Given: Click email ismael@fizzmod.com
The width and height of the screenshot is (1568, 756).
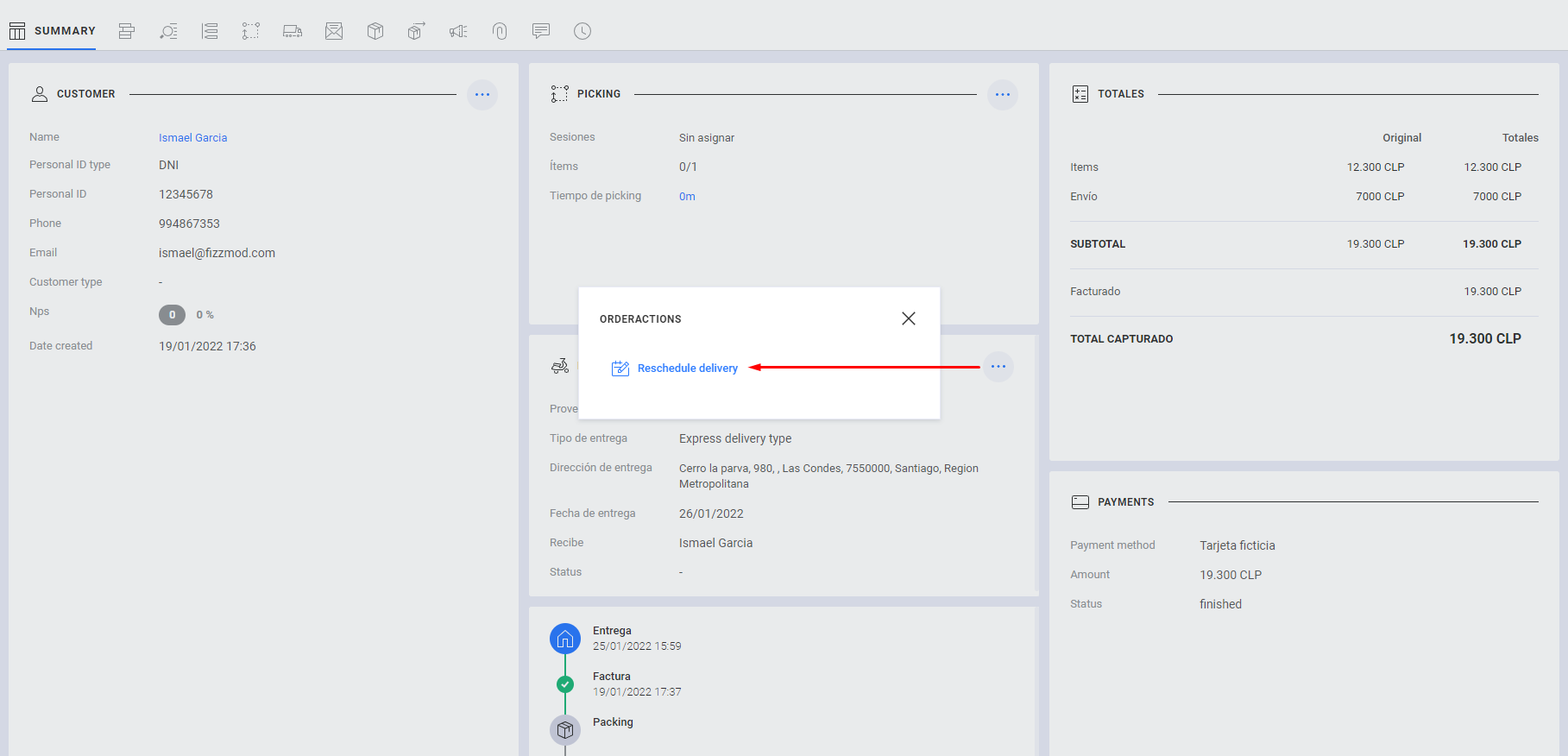Looking at the screenshot, I should click(x=217, y=253).
